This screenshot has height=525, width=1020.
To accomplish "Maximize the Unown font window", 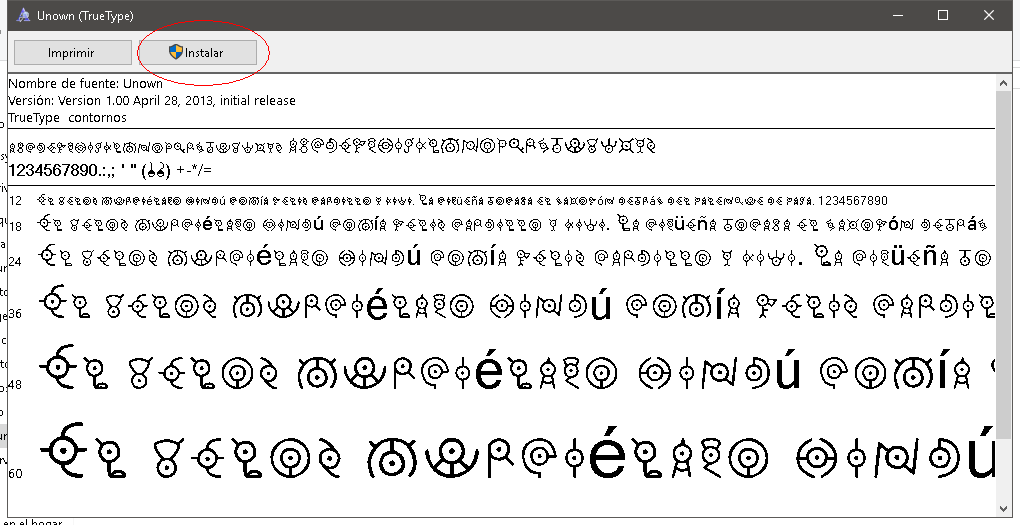I will [943, 16].
